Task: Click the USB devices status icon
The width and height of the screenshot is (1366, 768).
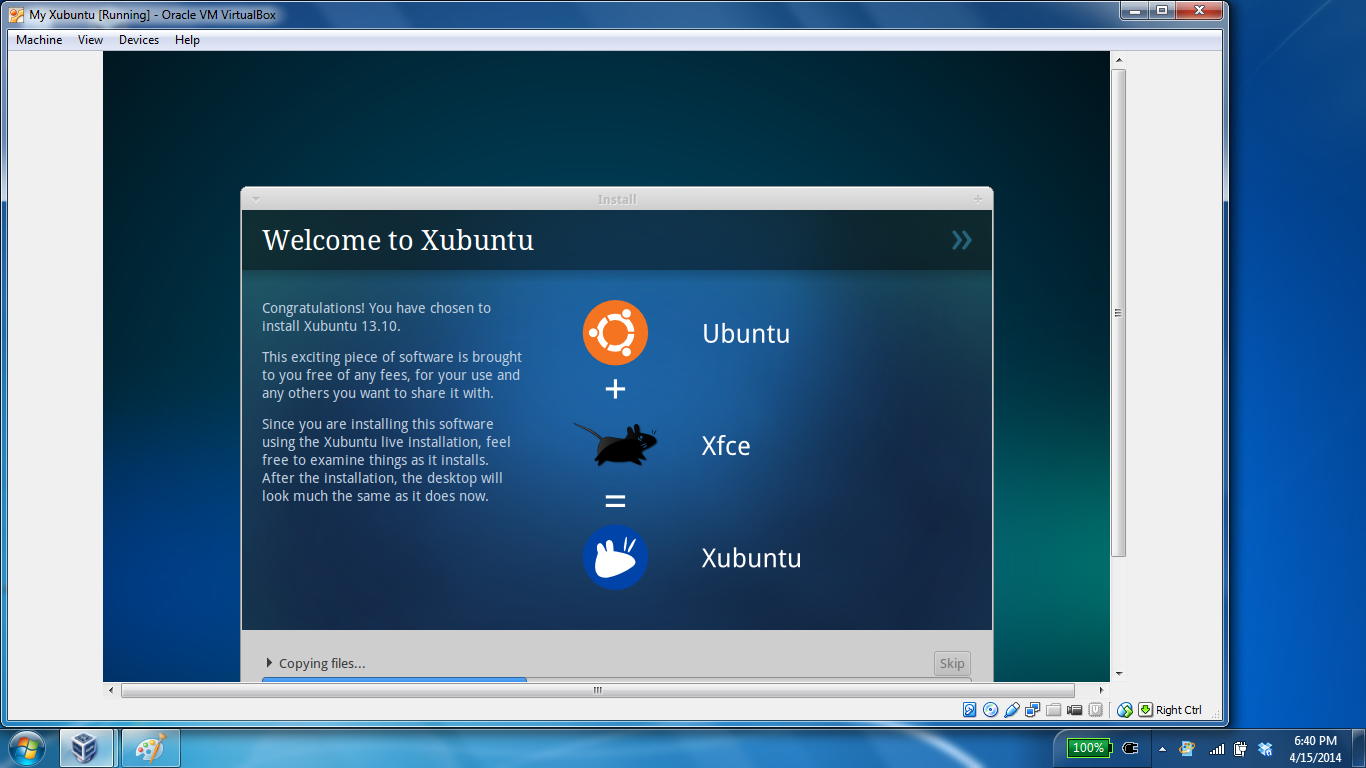Action: (1011, 710)
